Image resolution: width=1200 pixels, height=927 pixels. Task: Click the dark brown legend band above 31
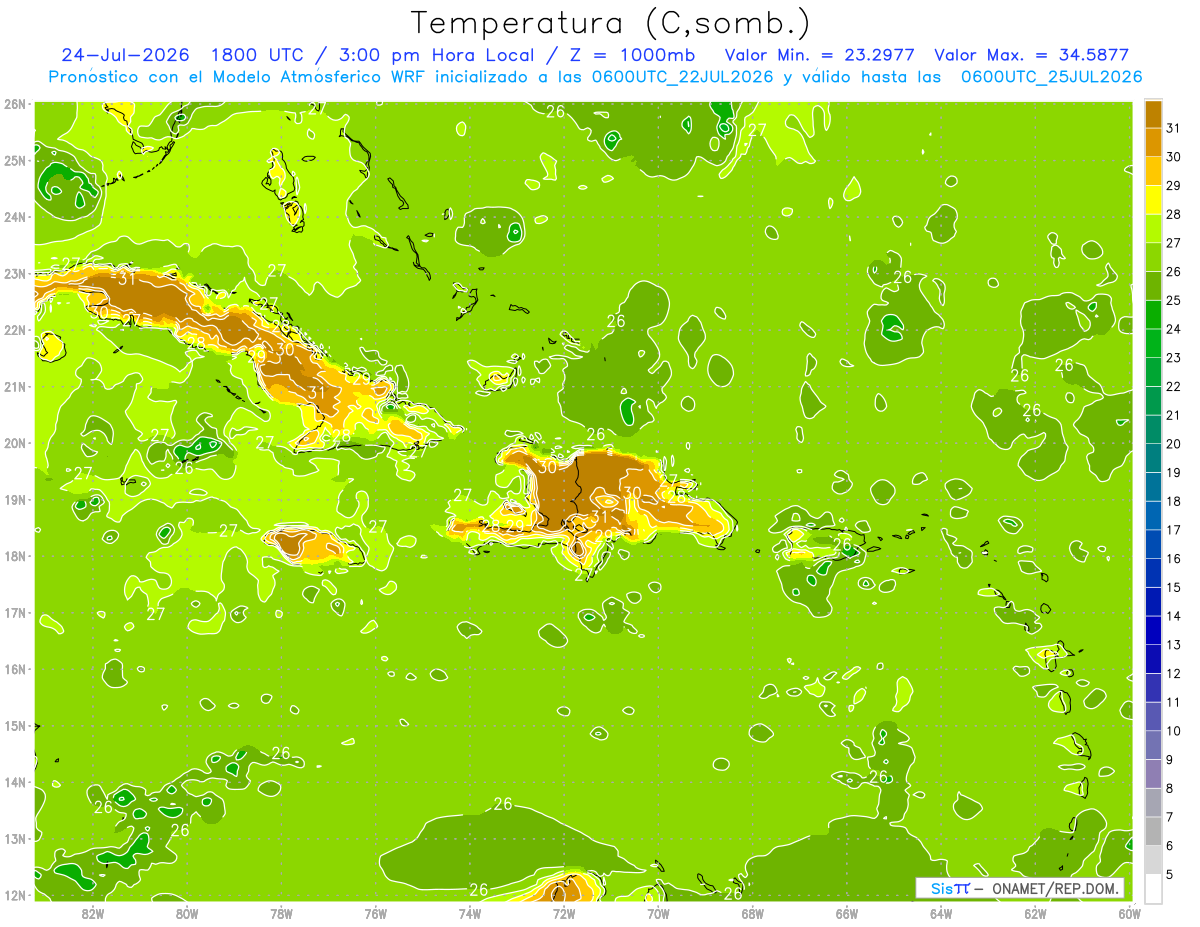pos(1153,113)
